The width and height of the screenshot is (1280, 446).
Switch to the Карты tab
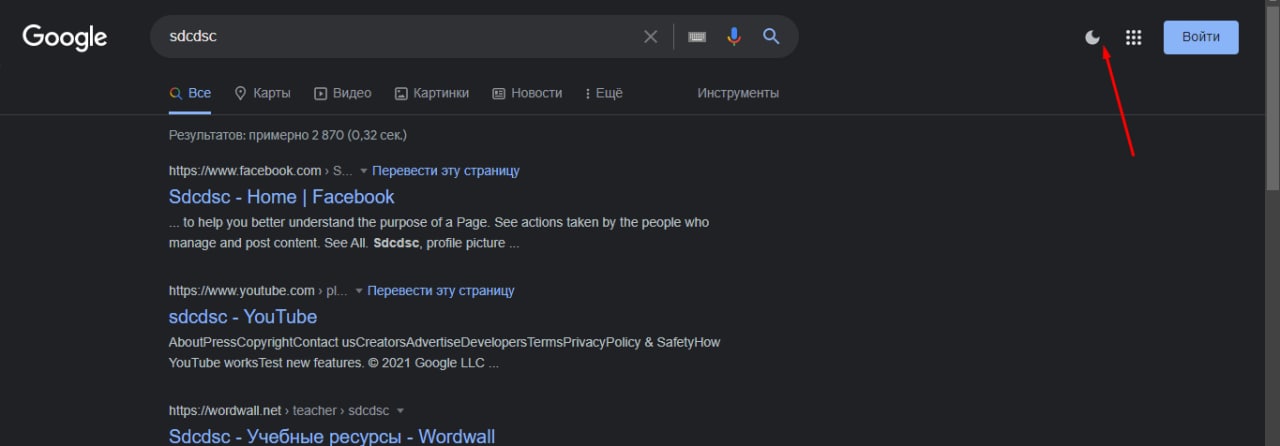pyautogui.click(x=262, y=93)
